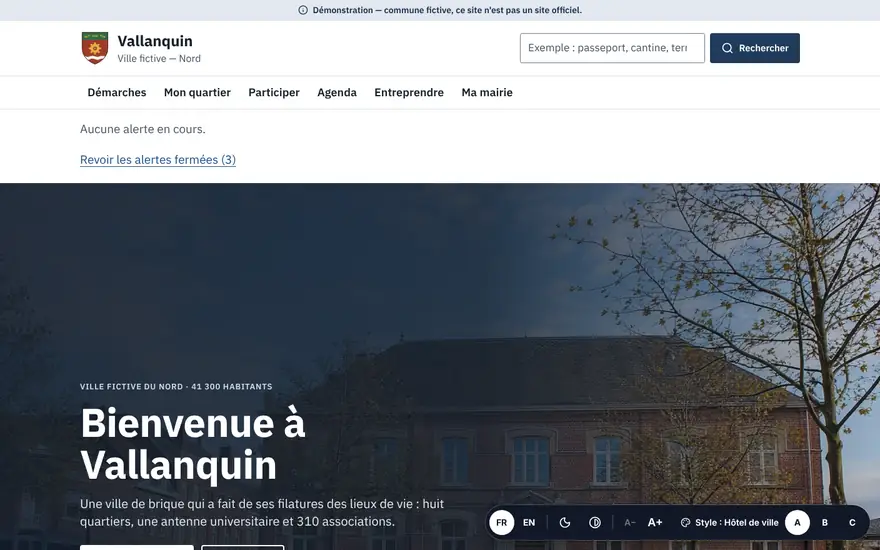Click the 'Une ville de brique' description paragraph
Viewport: 880px width, 550px height.
tap(262, 513)
